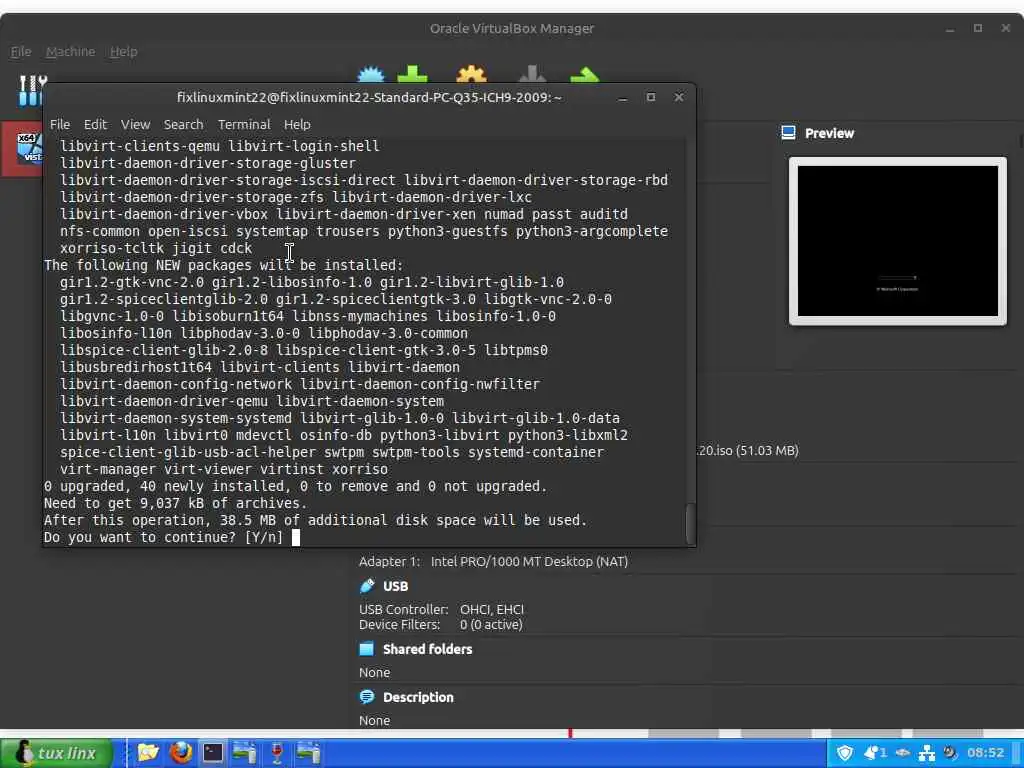Open VirtualBox Manager's File menu

click(x=20, y=52)
